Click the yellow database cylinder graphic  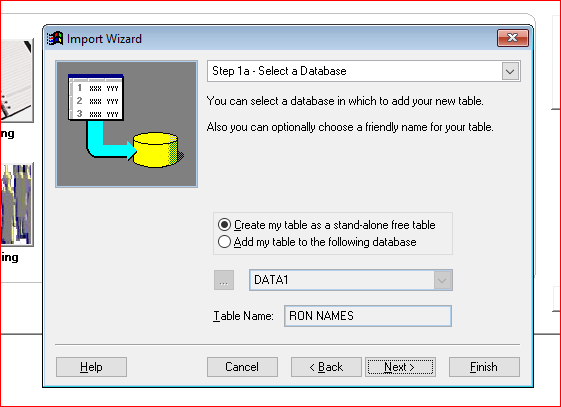156,149
